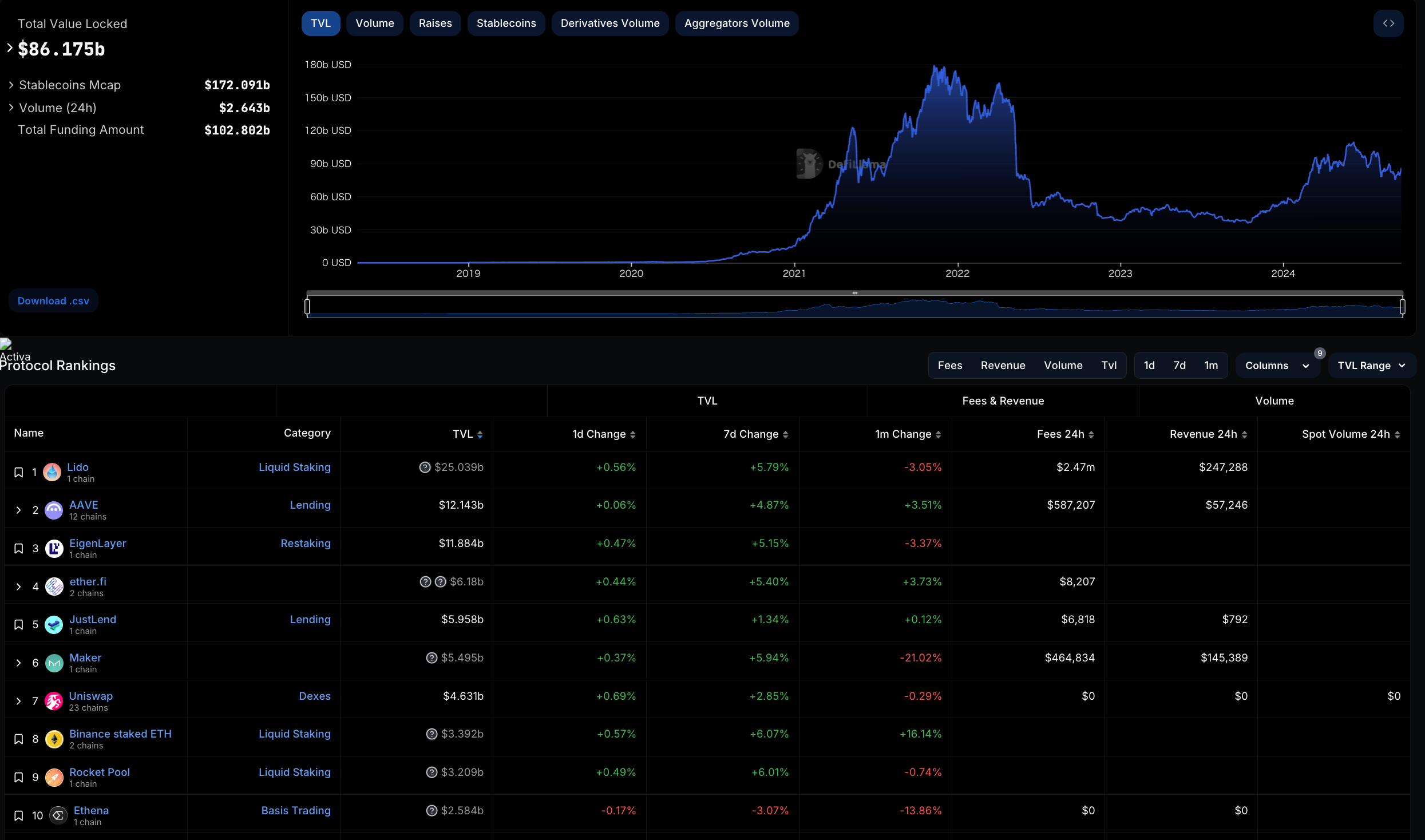Bookmark the Lido protocol row

pyautogui.click(x=19, y=473)
